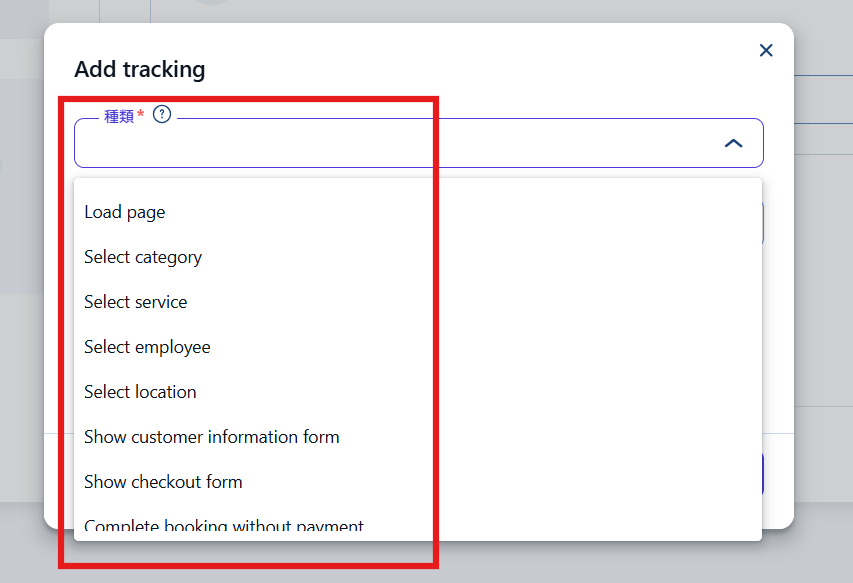This screenshot has width=853, height=583.
Task: Click the blue button edge behind the dropdown list
Action: (764, 474)
